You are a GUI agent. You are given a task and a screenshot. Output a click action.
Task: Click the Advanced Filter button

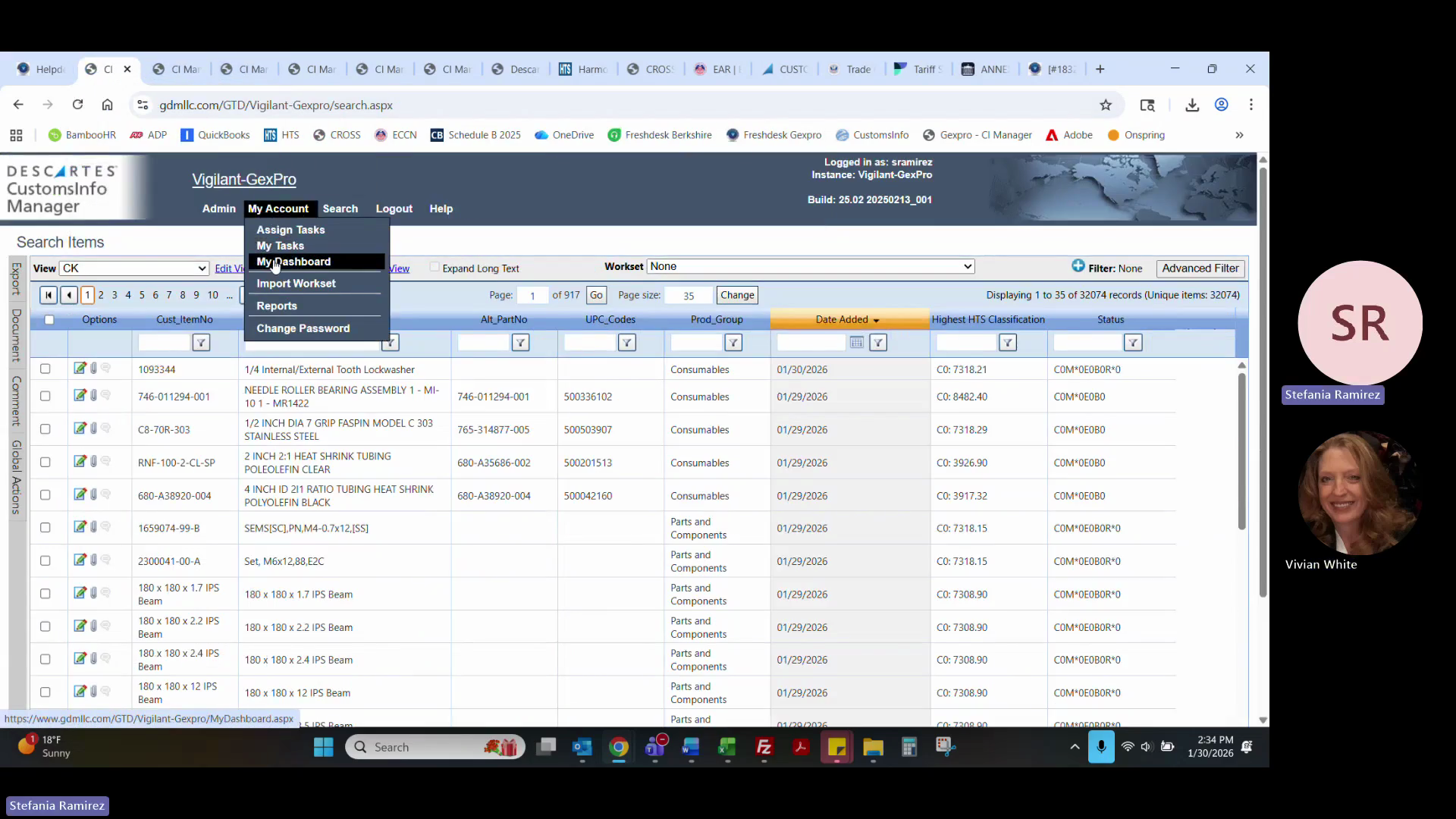click(x=1200, y=268)
